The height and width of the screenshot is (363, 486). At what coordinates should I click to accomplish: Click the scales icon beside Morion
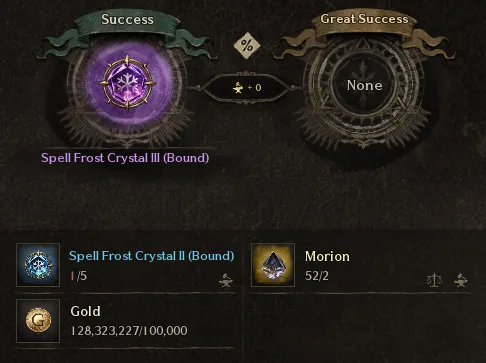(x=434, y=280)
